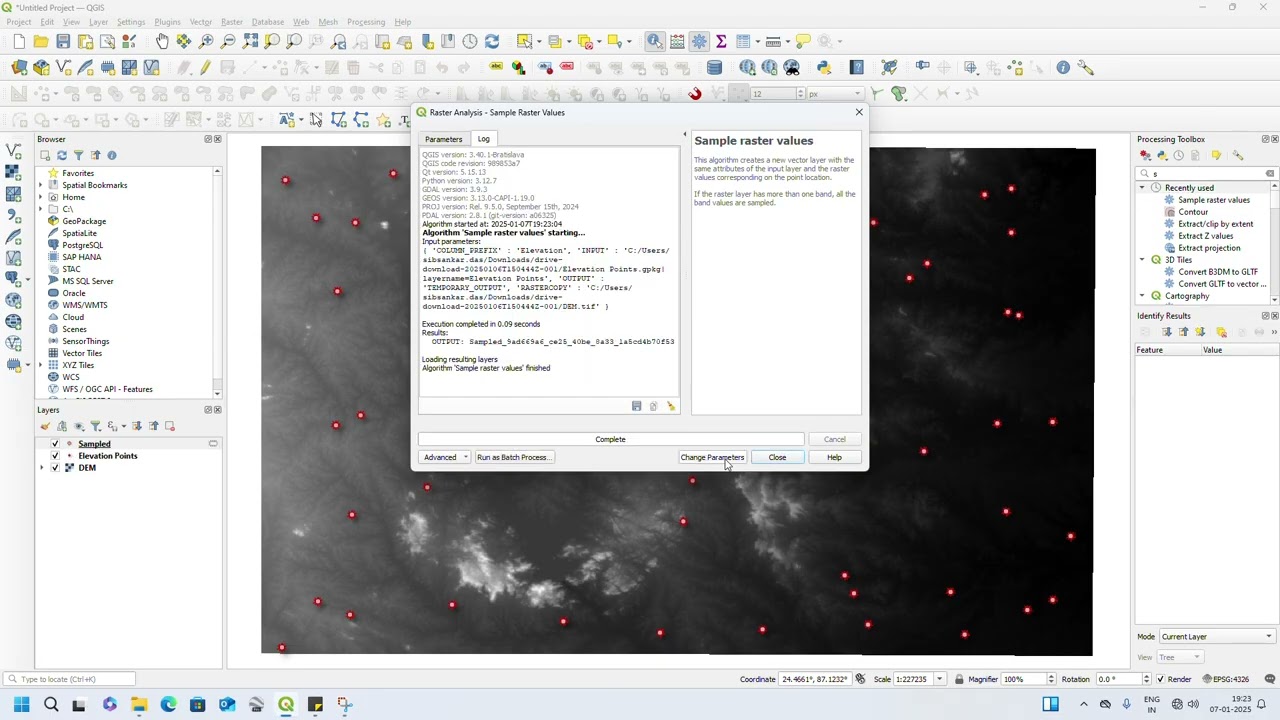Open the DB Manager database icon
This screenshot has width=1280, height=720.
(714, 67)
